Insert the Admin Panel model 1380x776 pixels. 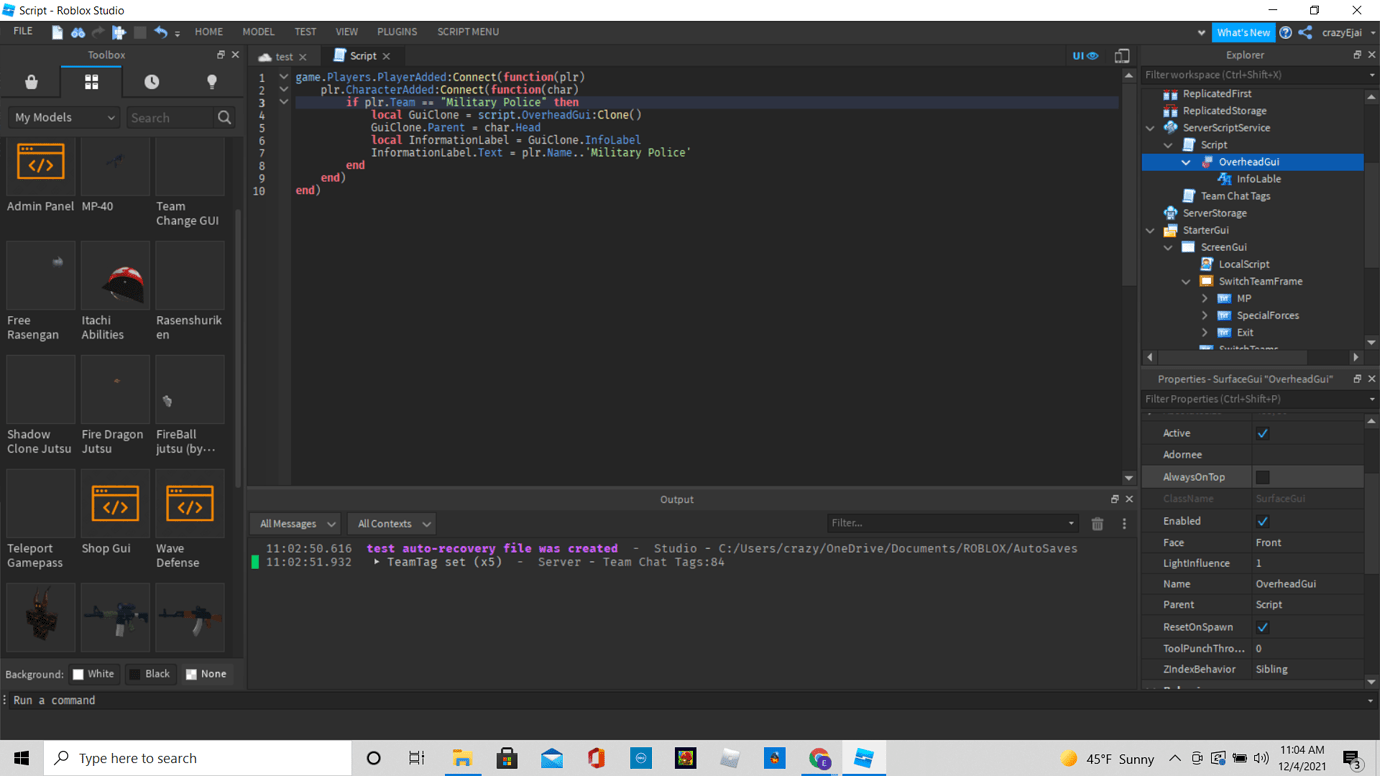[x=41, y=165]
